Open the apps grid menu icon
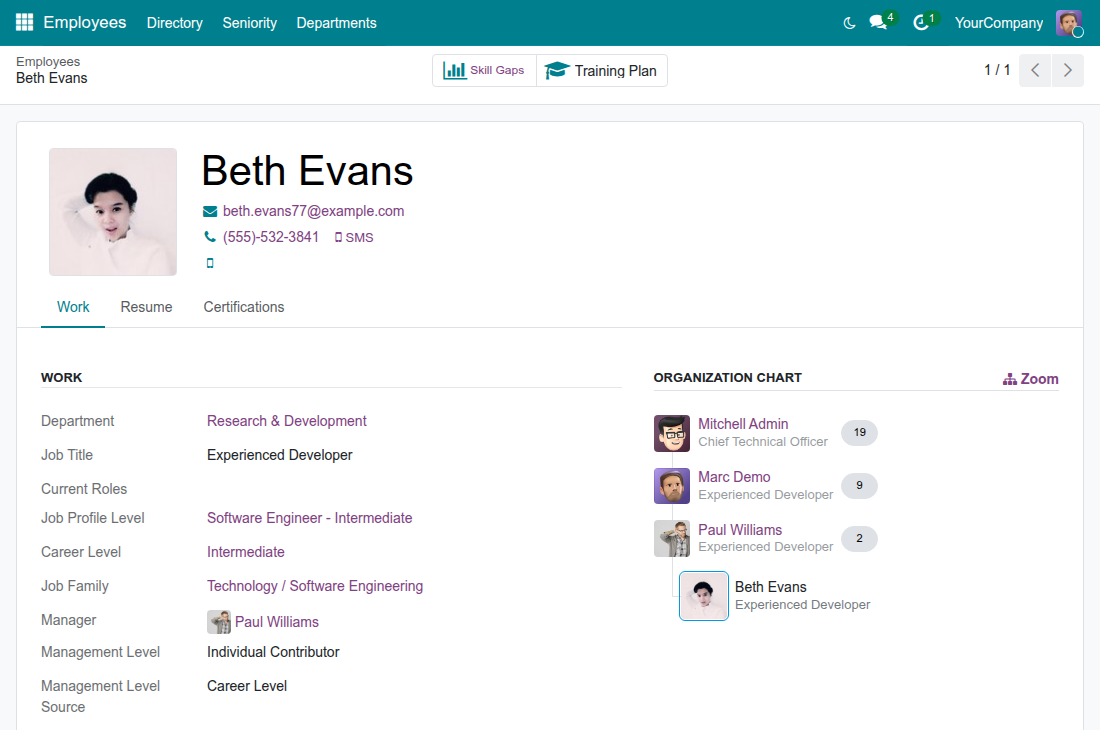Viewport: 1100px width, 730px height. (25, 22)
